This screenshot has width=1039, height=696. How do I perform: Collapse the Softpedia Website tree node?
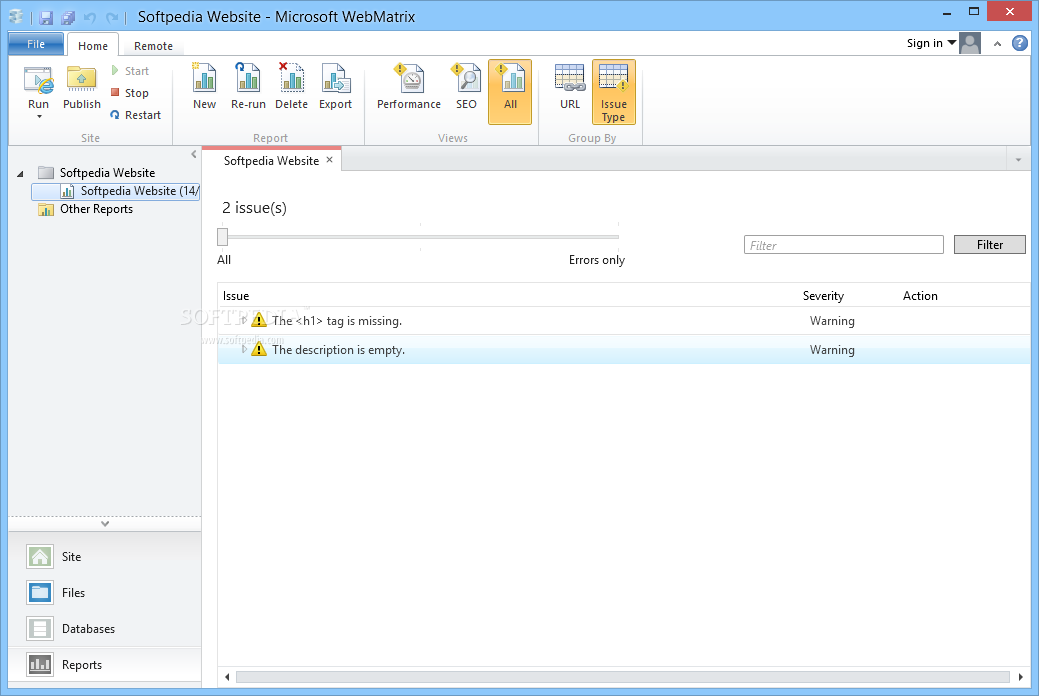[x=21, y=174]
